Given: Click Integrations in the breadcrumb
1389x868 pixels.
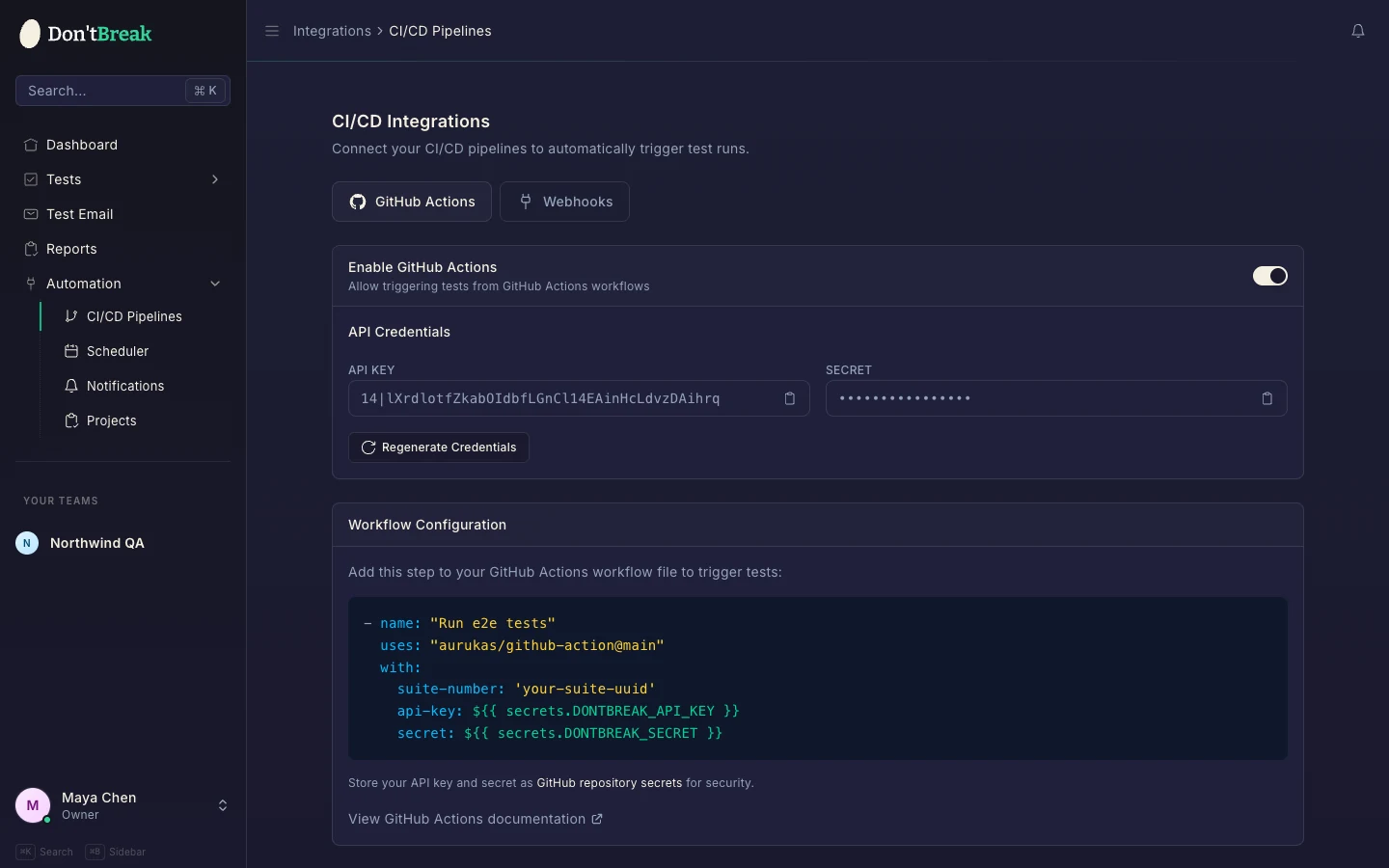Looking at the screenshot, I should click(332, 31).
